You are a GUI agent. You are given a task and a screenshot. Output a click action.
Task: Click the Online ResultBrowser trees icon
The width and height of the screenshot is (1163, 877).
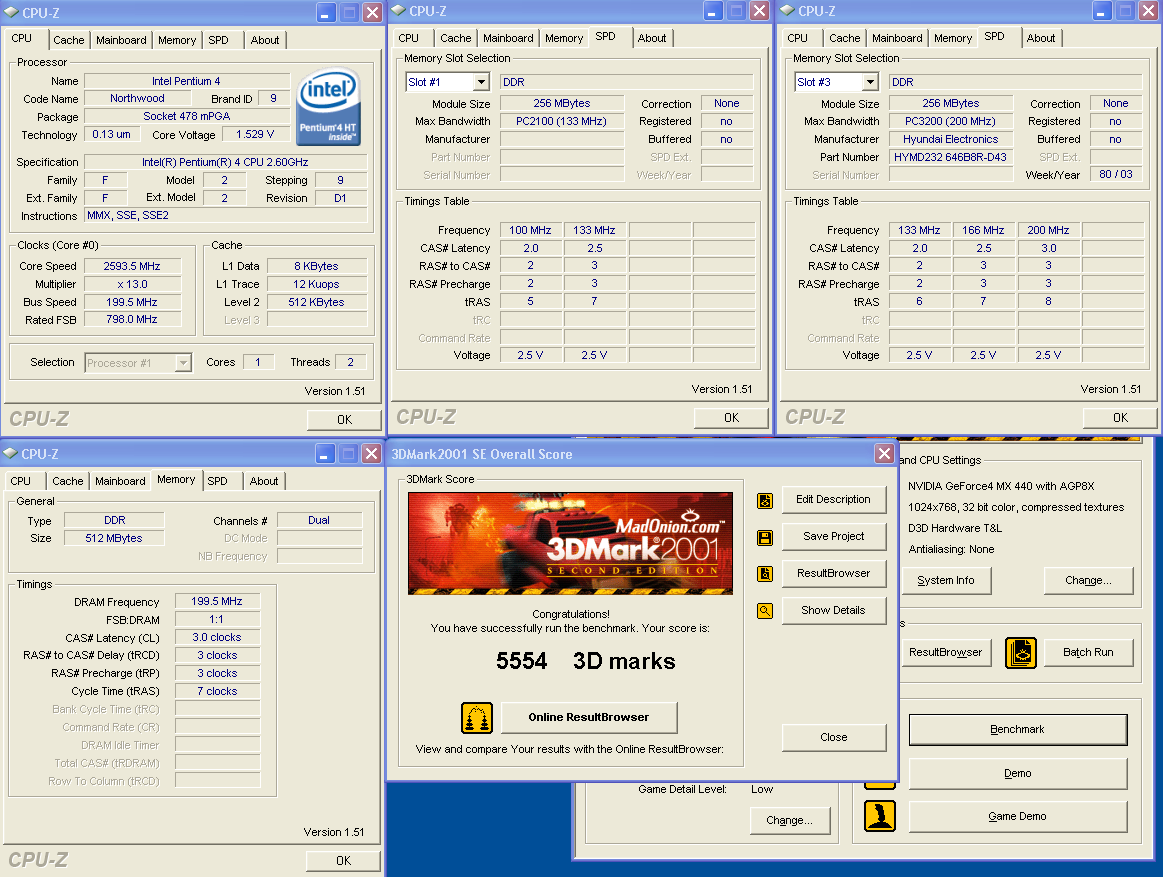477,718
